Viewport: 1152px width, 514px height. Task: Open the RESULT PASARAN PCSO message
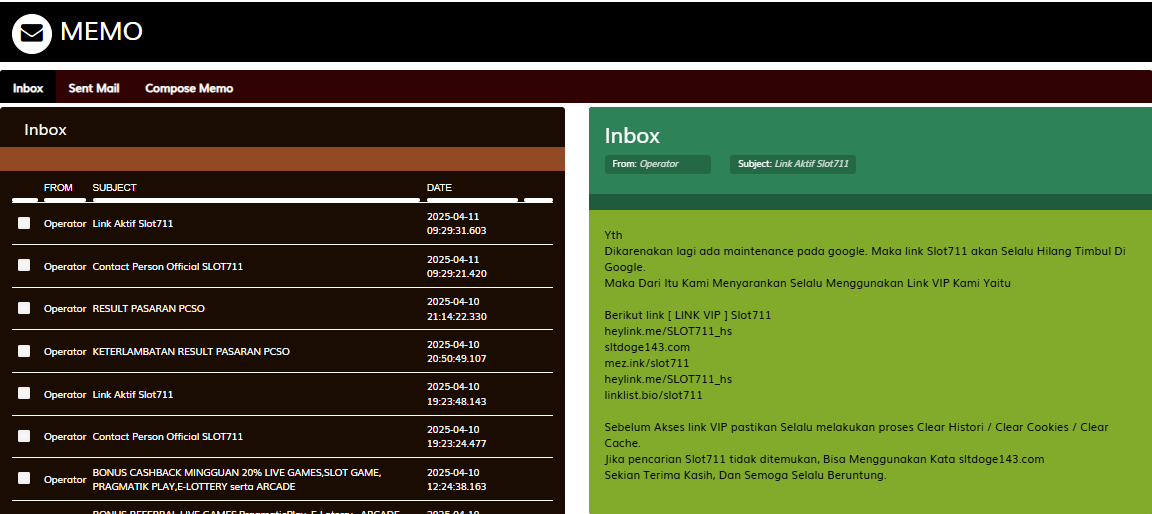148,308
